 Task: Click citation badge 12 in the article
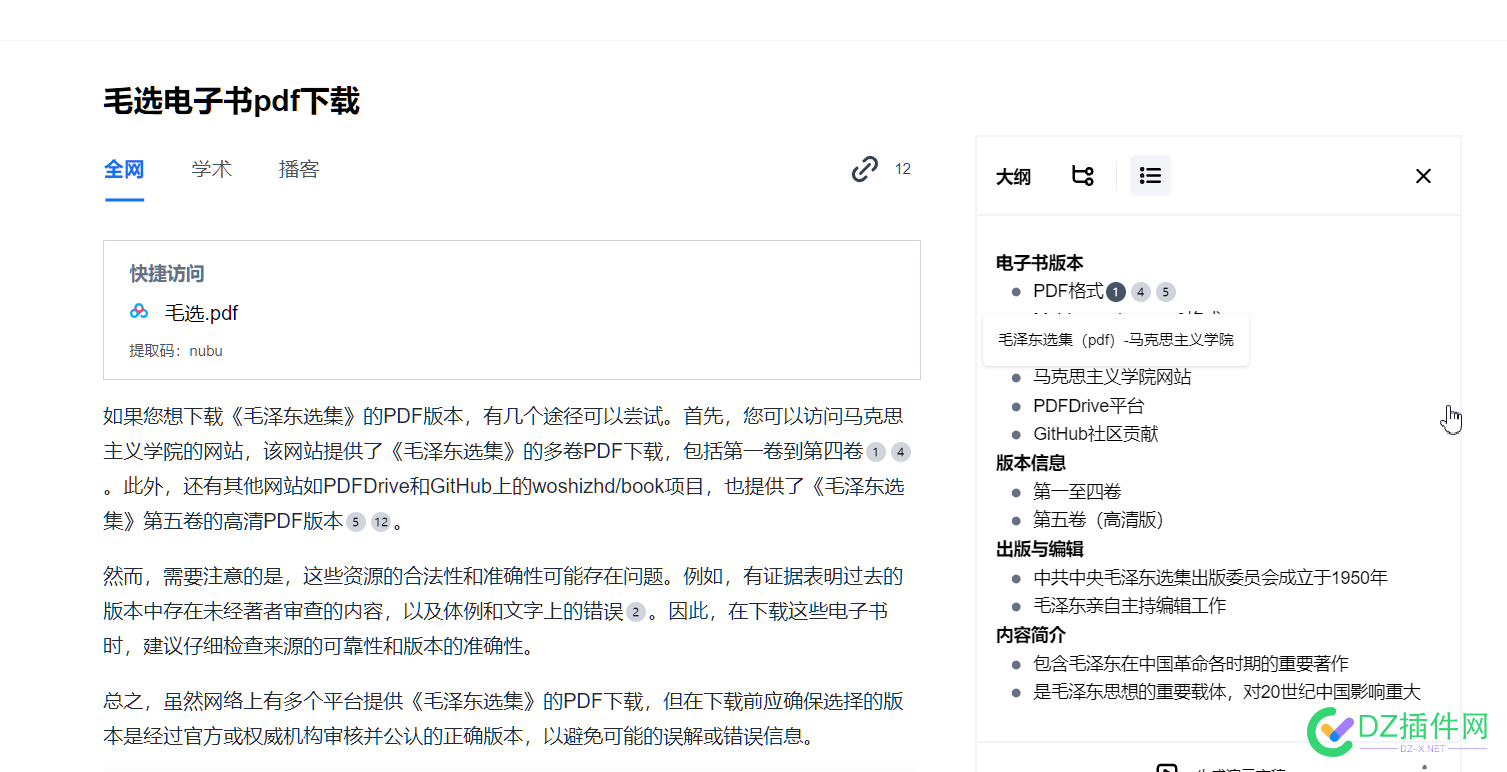click(x=381, y=522)
